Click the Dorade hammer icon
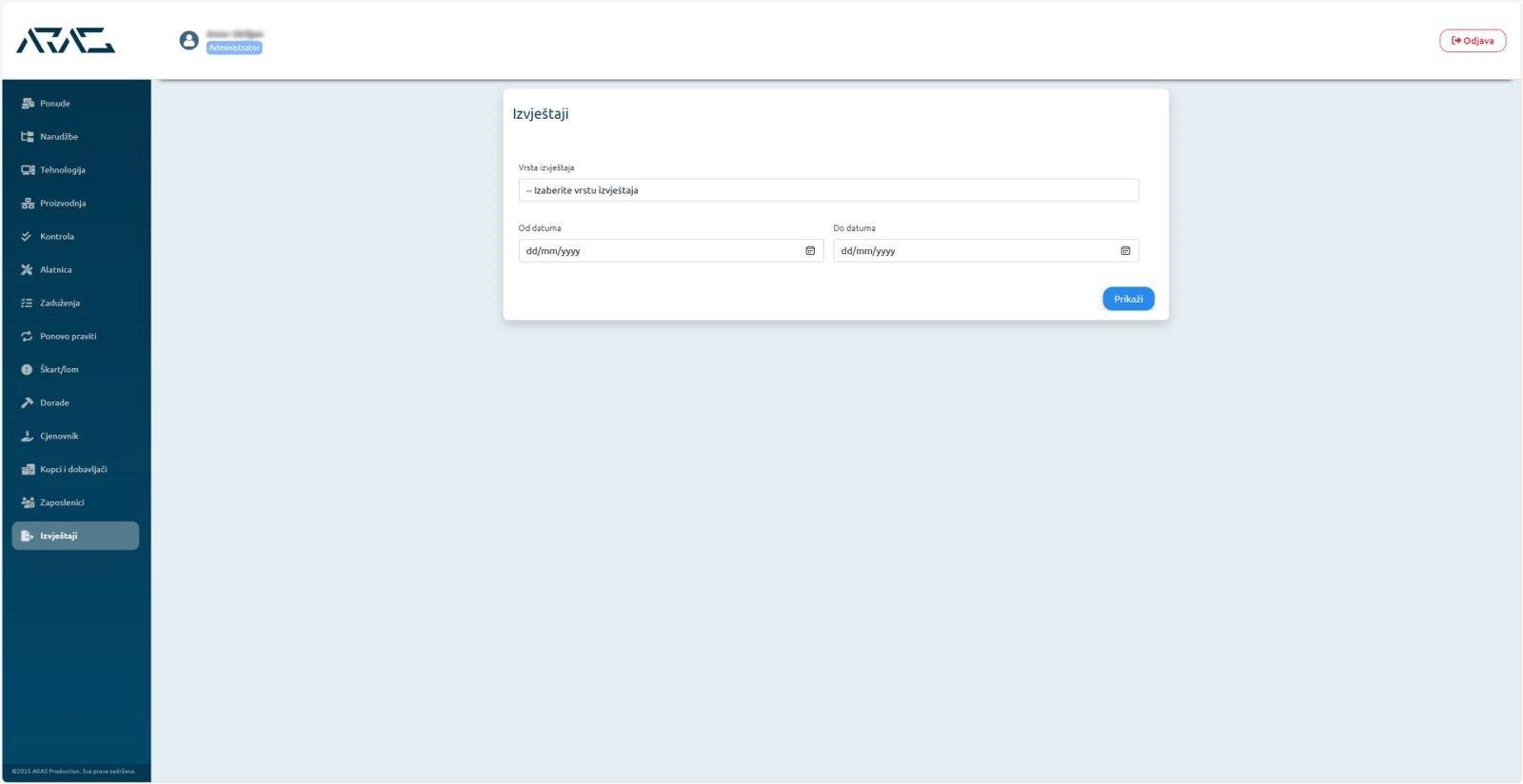 [x=27, y=403]
